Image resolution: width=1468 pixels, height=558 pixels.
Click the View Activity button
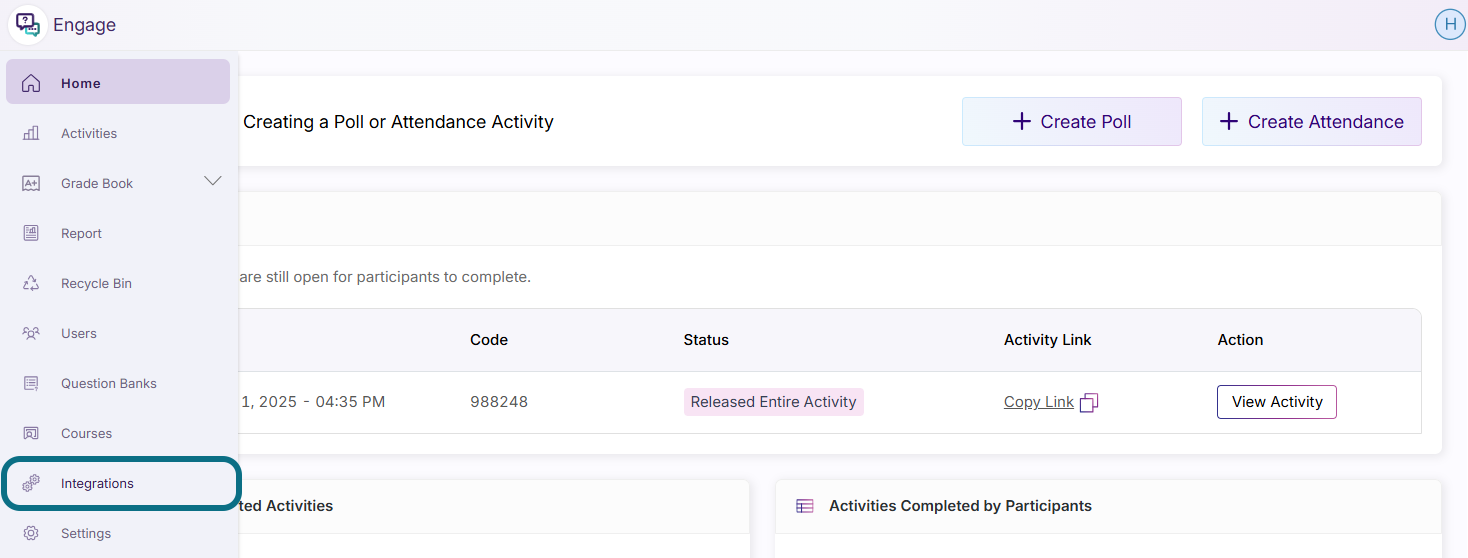[x=1277, y=402]
